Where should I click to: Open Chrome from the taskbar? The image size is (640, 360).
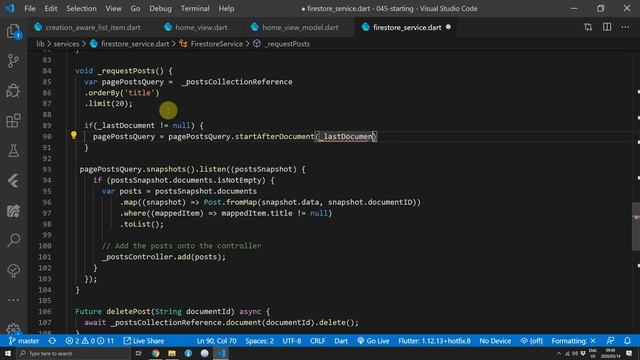[156, 353]
